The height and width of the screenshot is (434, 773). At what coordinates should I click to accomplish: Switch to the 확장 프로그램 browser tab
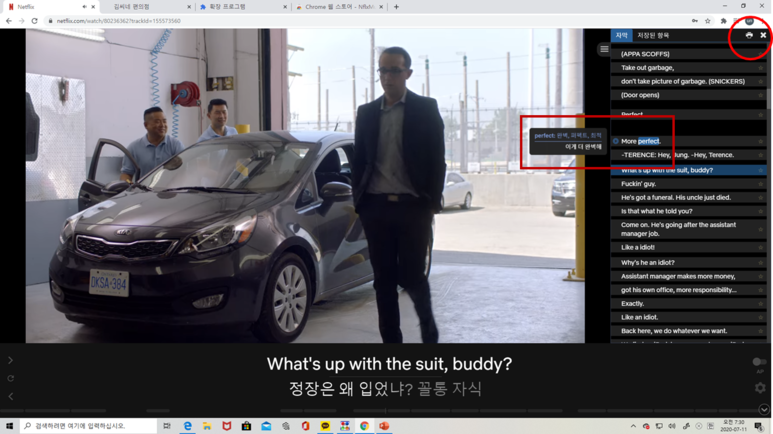pos(242,7)
